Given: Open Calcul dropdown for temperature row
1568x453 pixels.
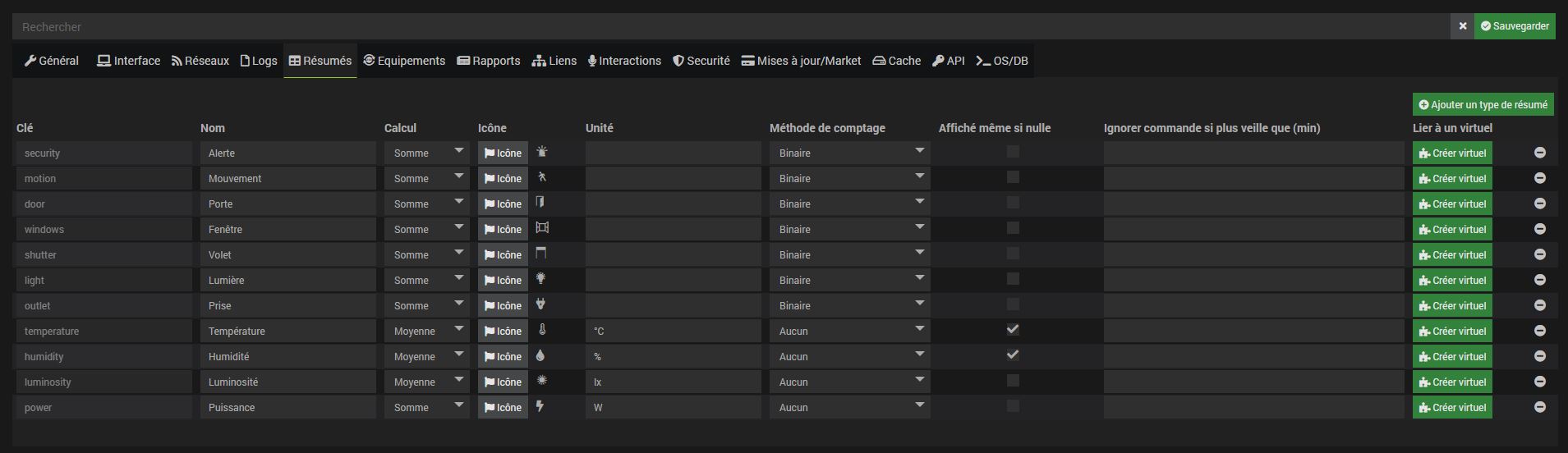Looking at the screenshot, I should click(x=426, y=332).
